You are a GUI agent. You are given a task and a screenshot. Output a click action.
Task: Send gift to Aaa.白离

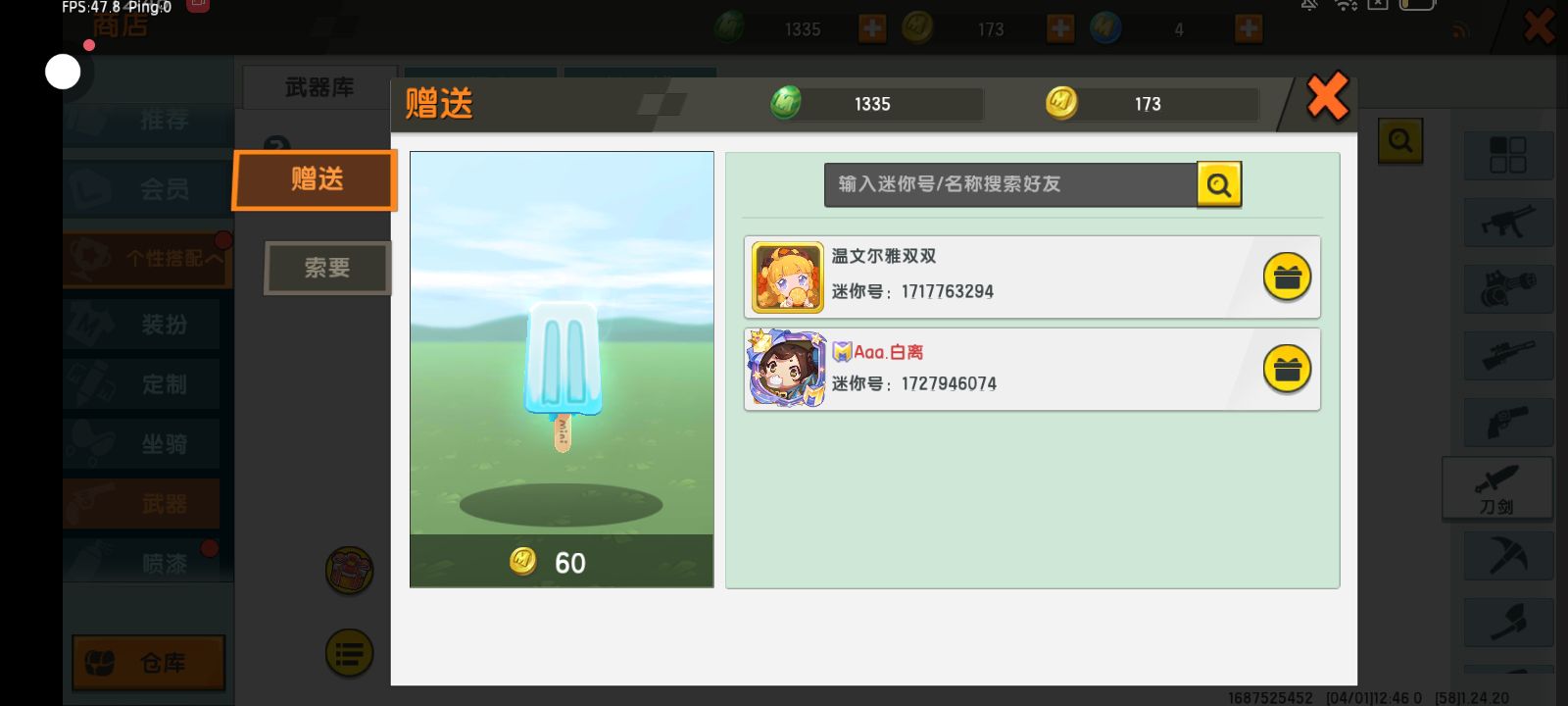click(x=1287, y=370)
